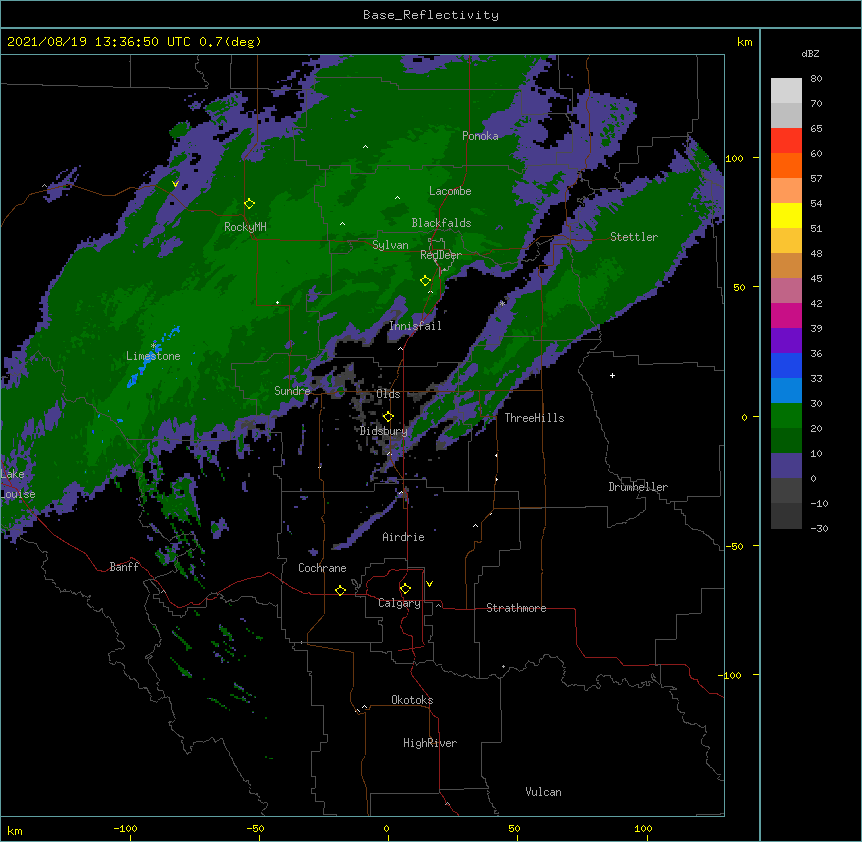Click the RockyMH label
The width and height of the screenshot is (862, 842).
[x=245, y=227]
